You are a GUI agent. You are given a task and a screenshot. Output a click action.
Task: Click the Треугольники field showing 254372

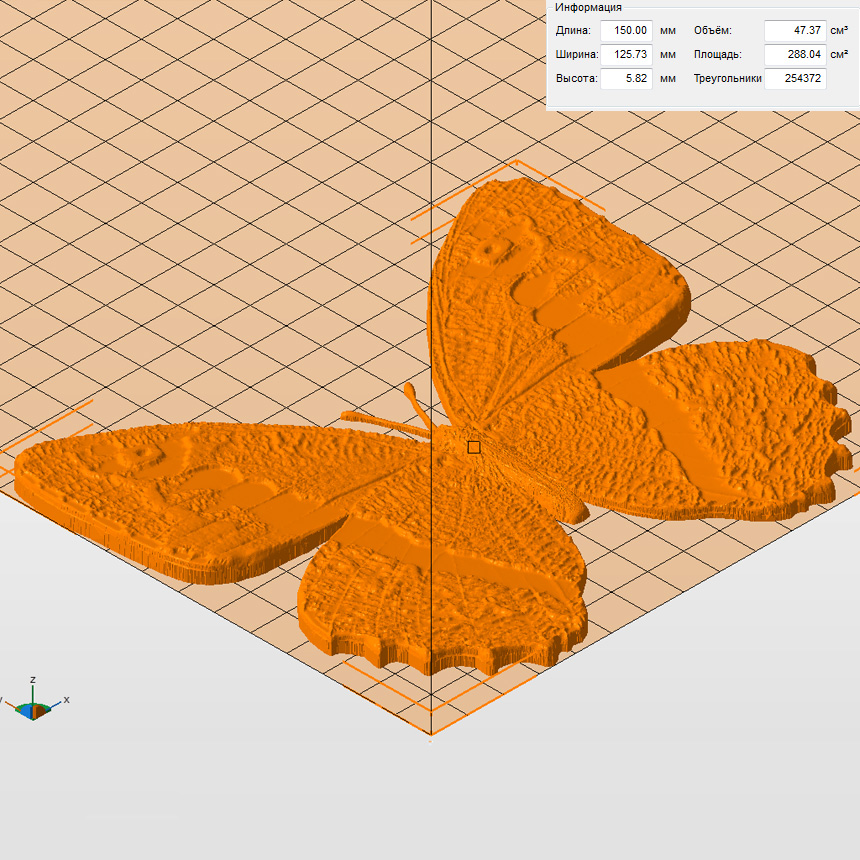(x=795, y=78)
